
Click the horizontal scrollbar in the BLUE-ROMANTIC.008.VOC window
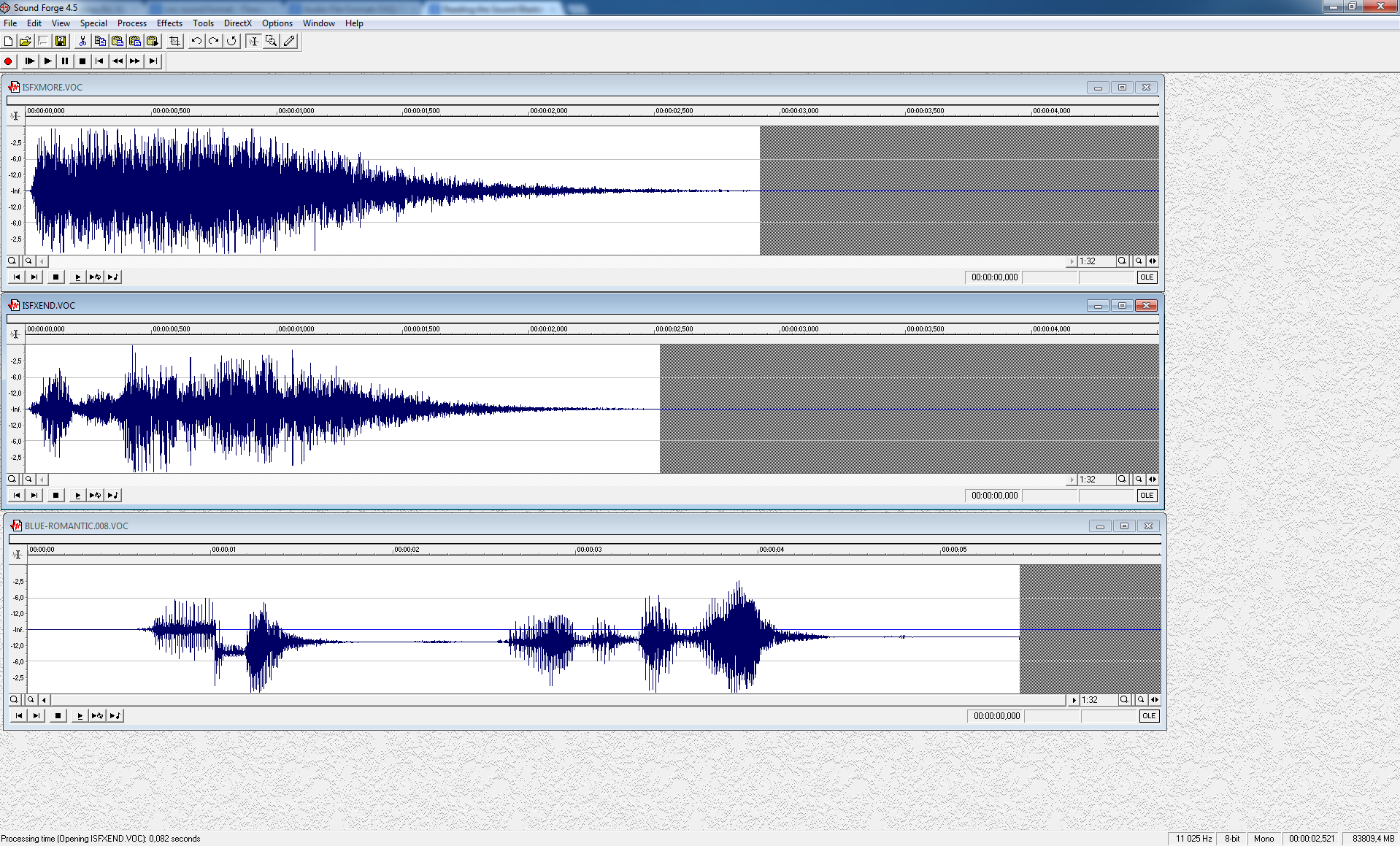(x=555, y=700)
